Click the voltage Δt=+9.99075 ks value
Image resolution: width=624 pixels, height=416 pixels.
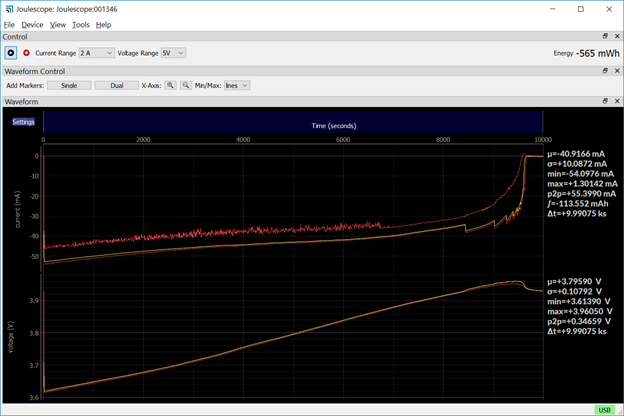(577, 331)
